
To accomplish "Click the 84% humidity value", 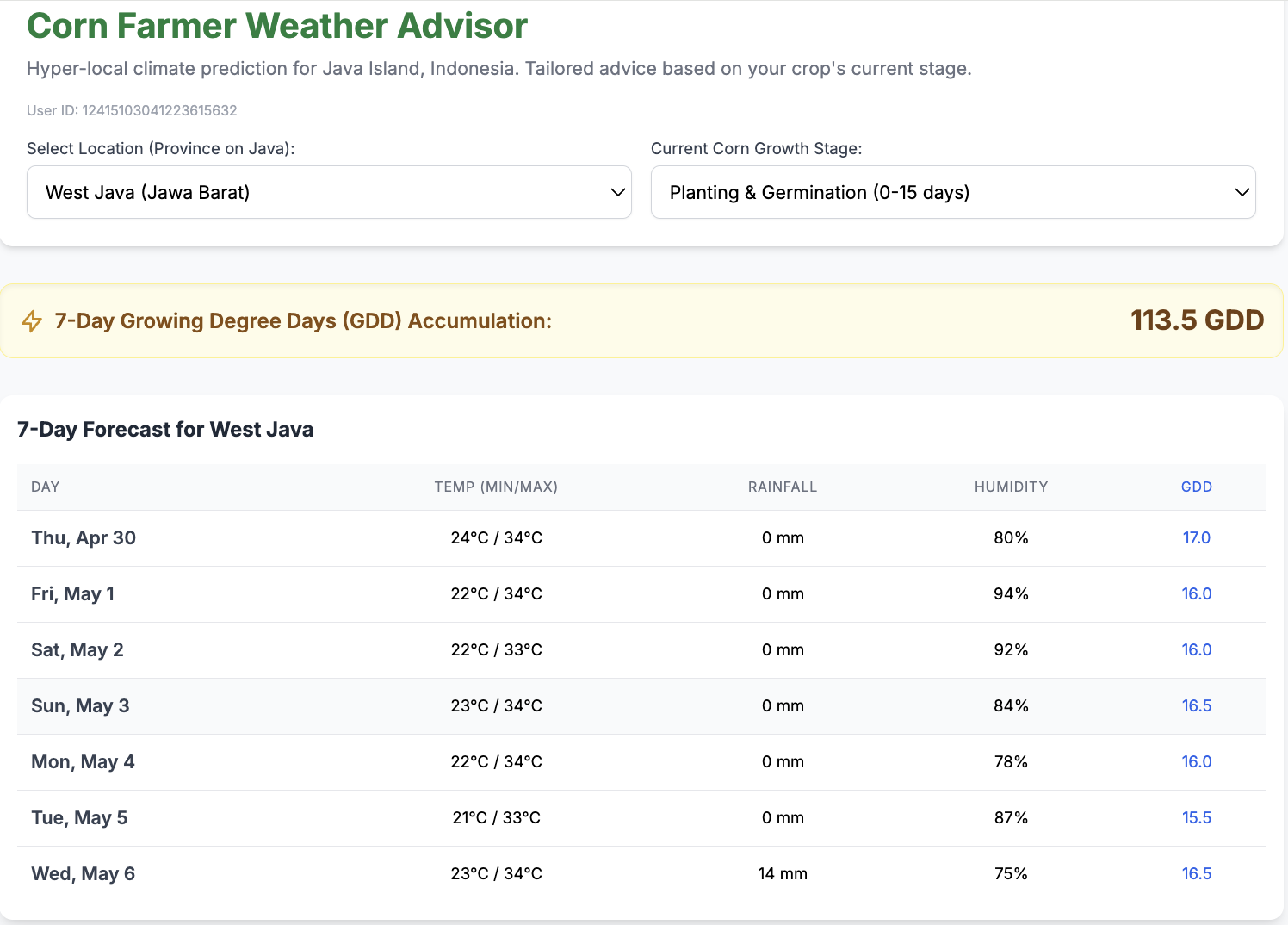I will coord(1011,706).
